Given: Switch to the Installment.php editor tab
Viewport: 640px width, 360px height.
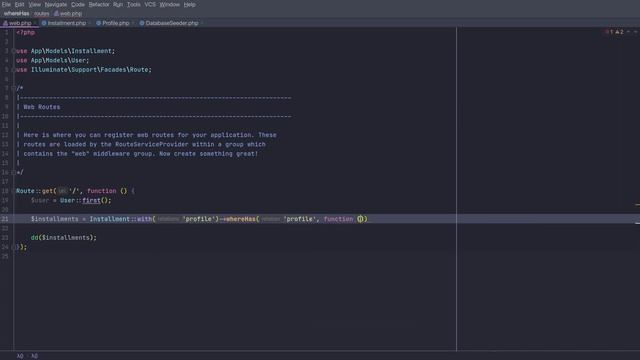Looking at the screenshot, I should (67, 23).
